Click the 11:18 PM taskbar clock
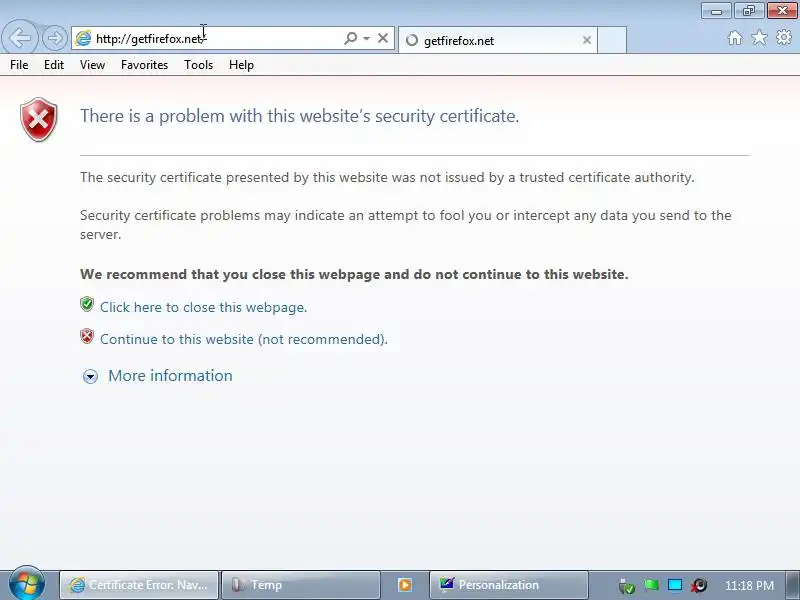Viewport: 800px width, 600px height. (749, 585)
